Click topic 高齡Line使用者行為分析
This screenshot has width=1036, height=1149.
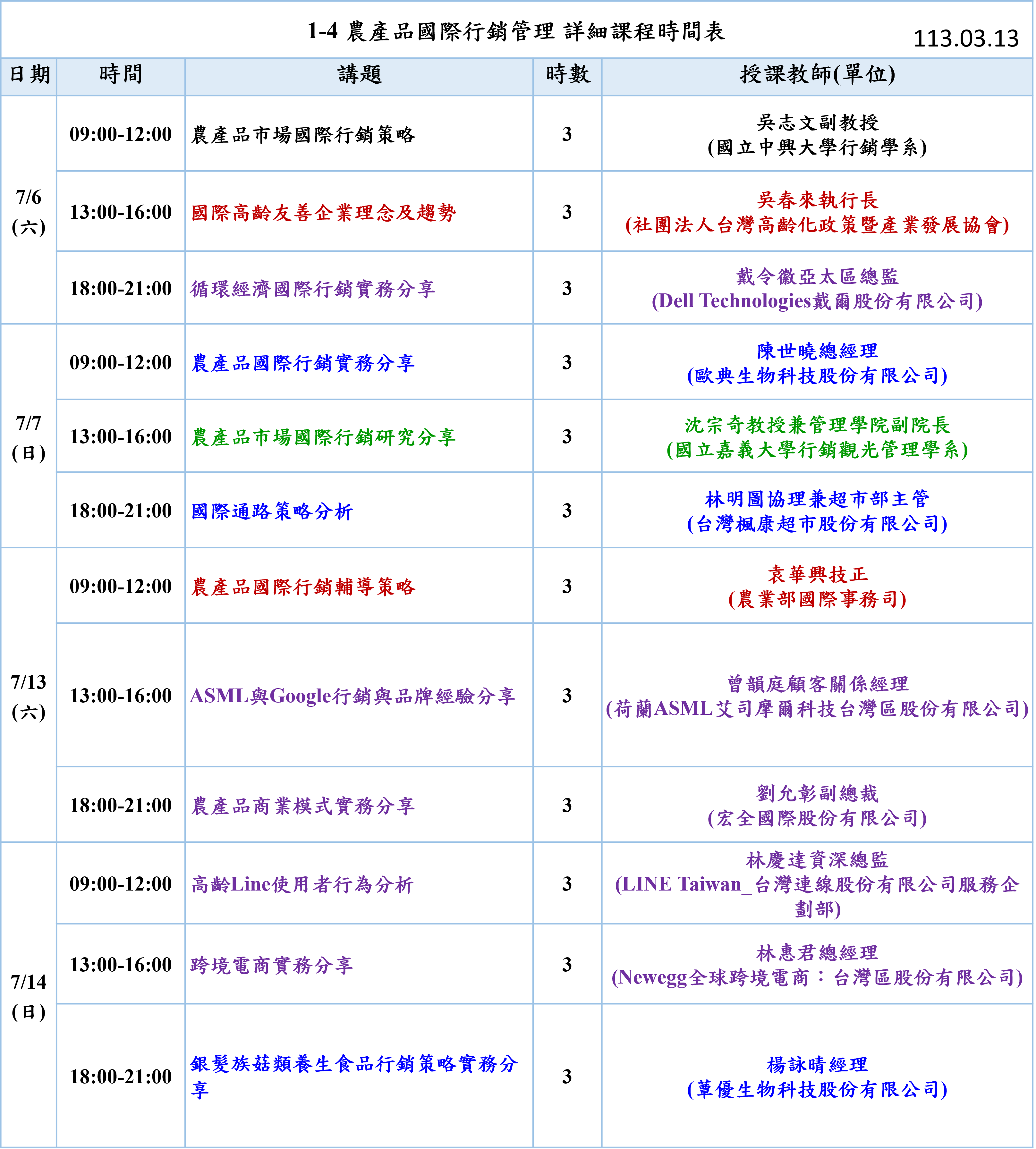pyautogui.click(x=302, y=884)
